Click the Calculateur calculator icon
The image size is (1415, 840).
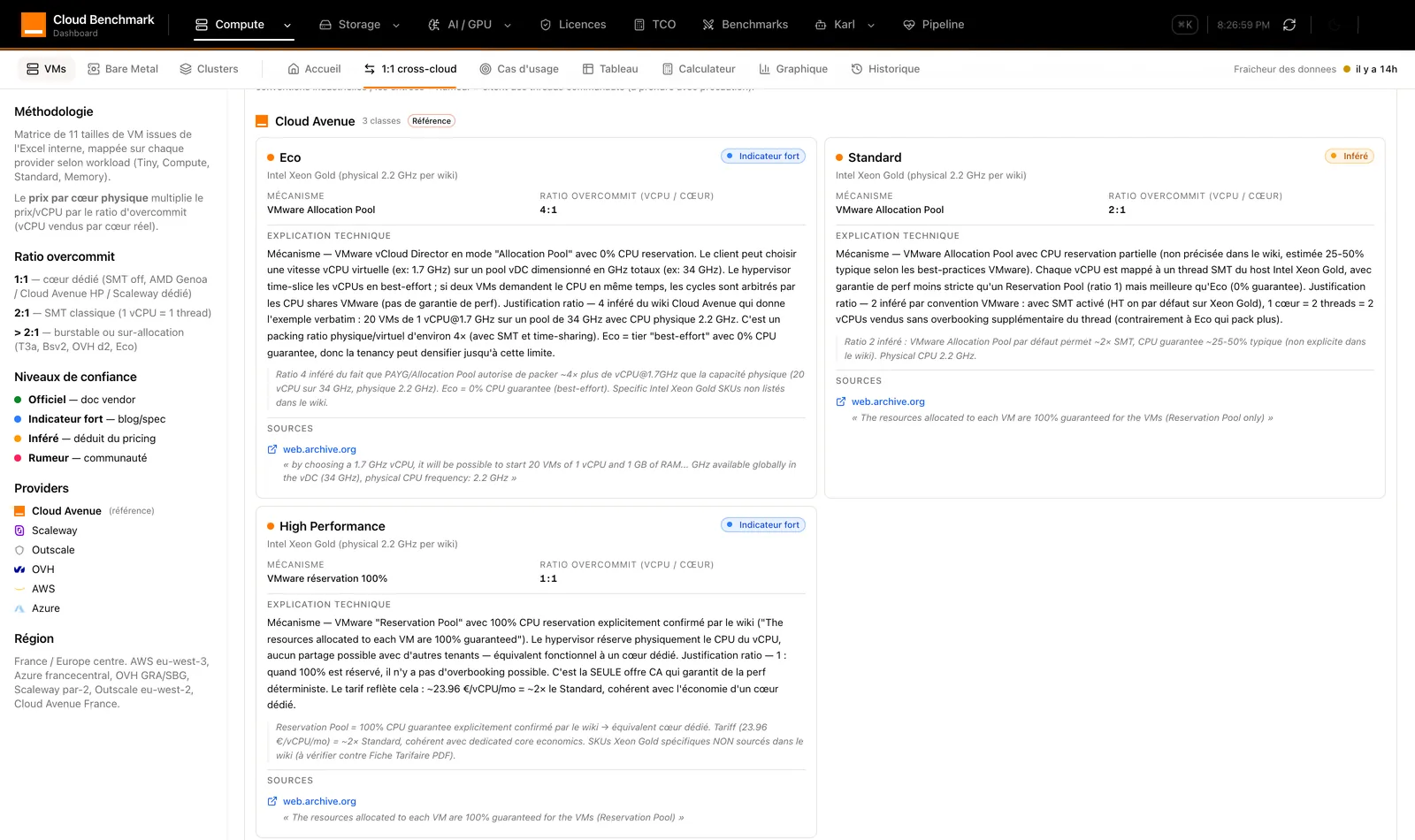(667, 69)
